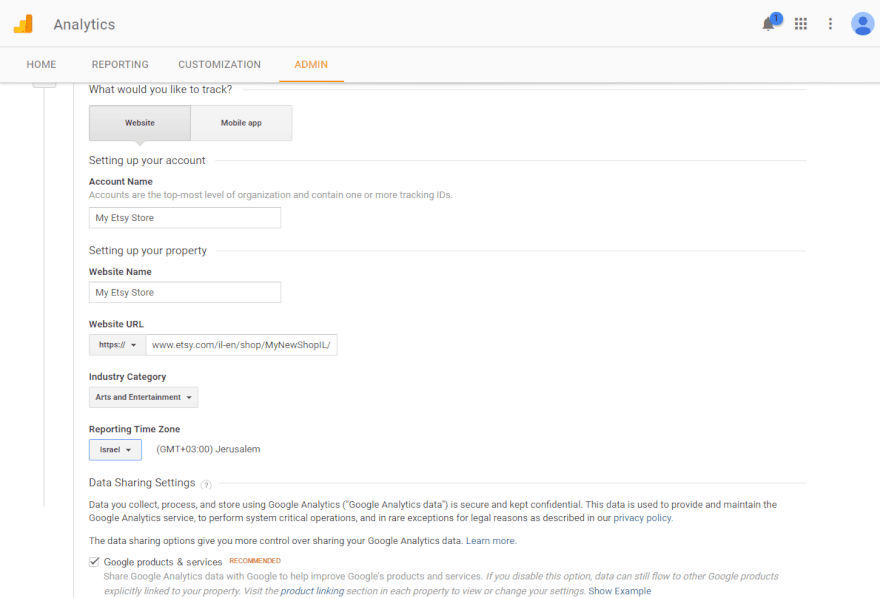
Task: Open the Israel time zone country dropdown
Action: tap(115, 450)
